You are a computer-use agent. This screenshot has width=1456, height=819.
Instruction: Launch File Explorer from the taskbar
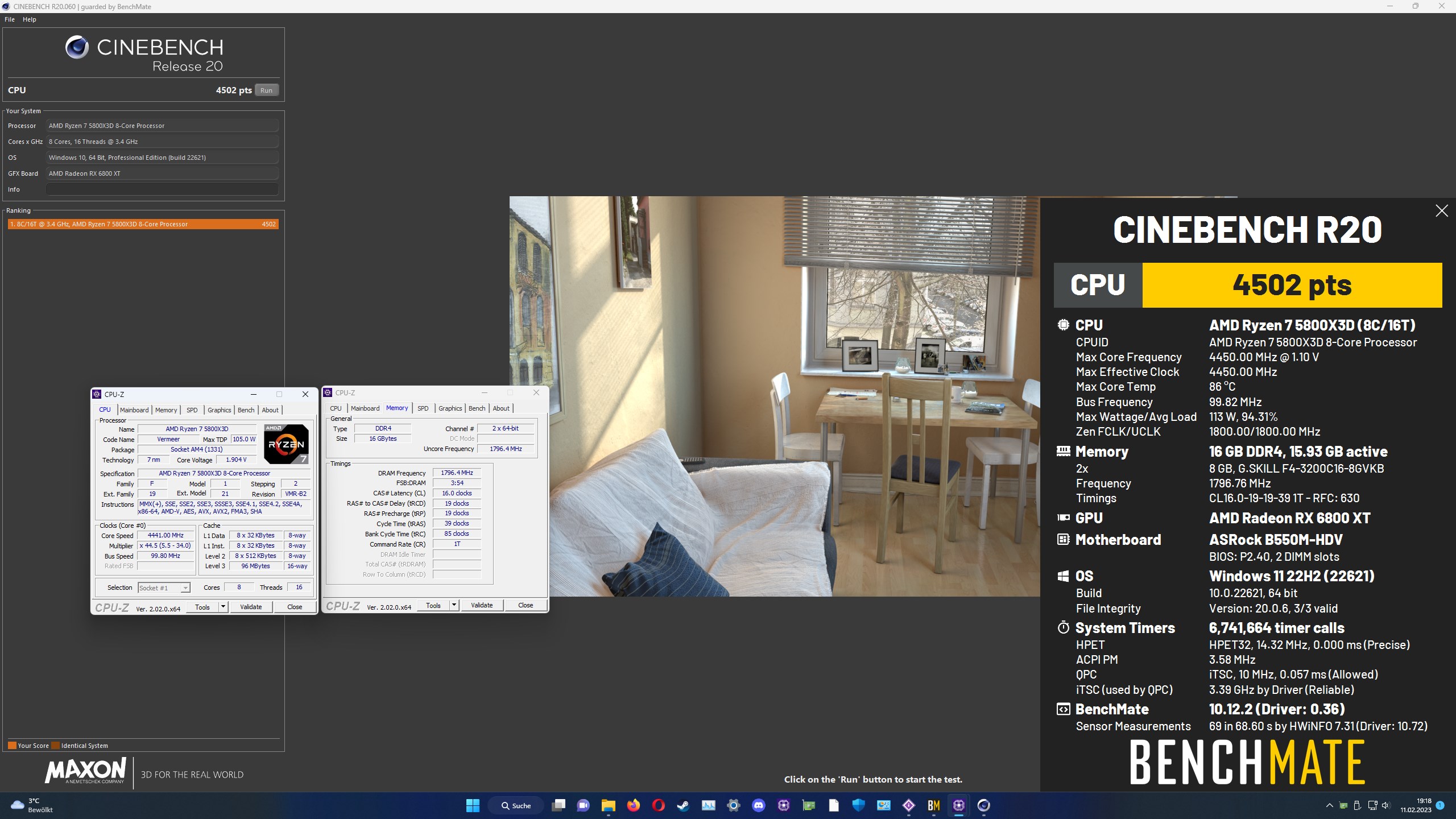pos(609,805)
